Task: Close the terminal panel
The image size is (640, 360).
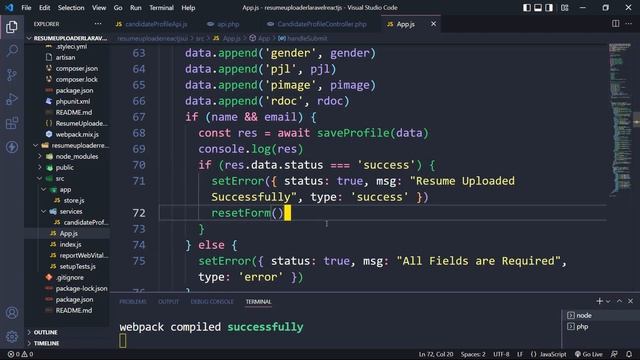Action: (x=631, y=301)
